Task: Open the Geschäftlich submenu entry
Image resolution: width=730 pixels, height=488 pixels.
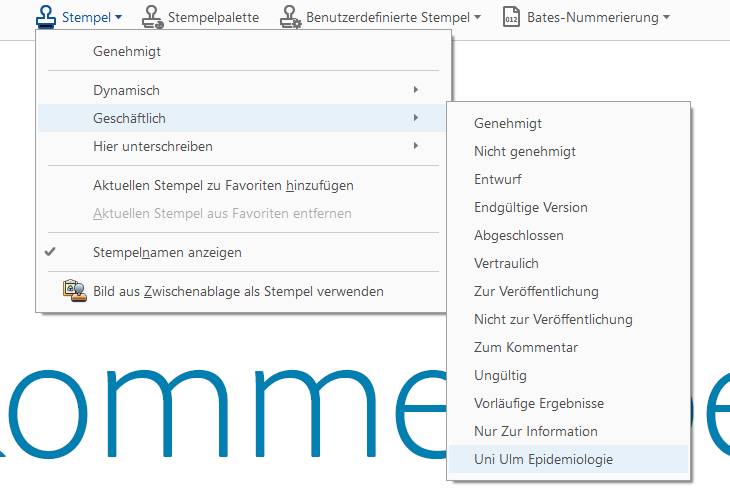Action: coord(130,118)
